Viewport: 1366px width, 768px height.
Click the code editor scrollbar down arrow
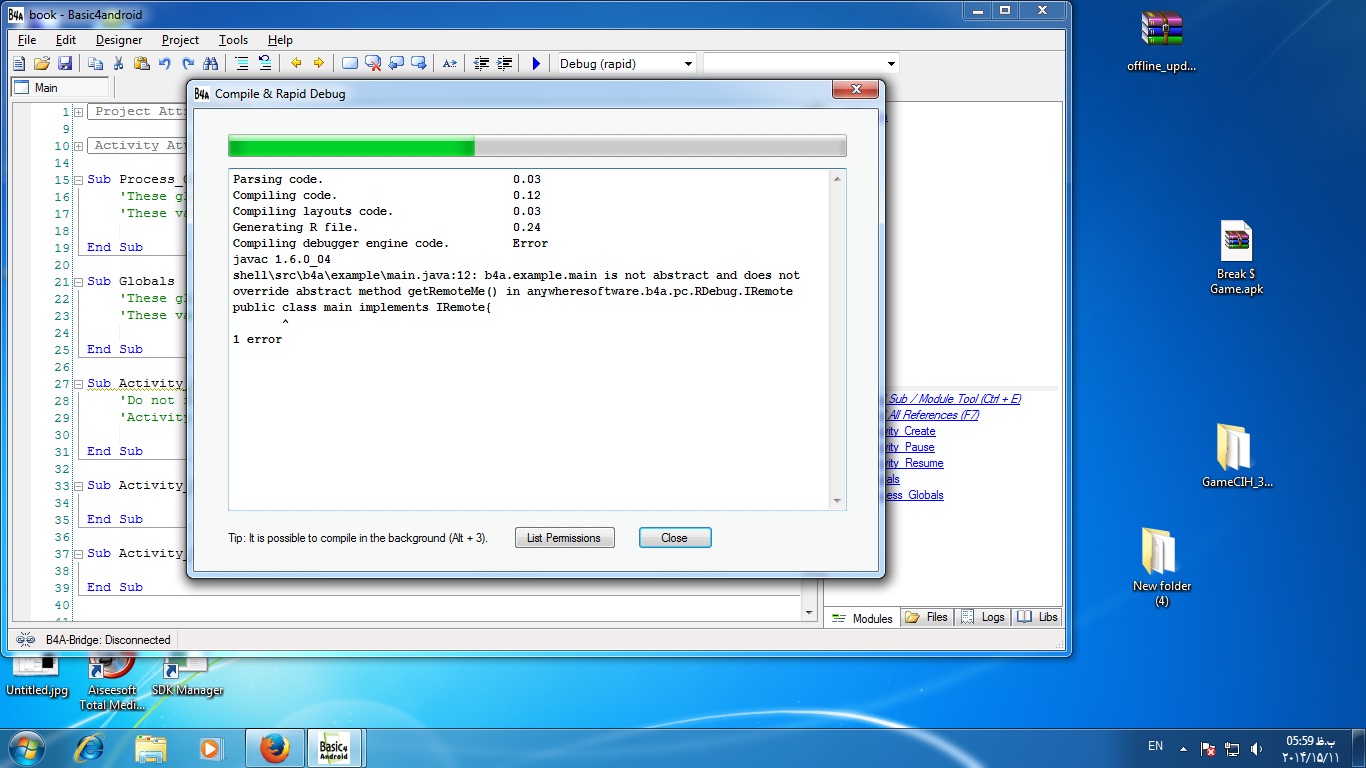coord(809,612)
